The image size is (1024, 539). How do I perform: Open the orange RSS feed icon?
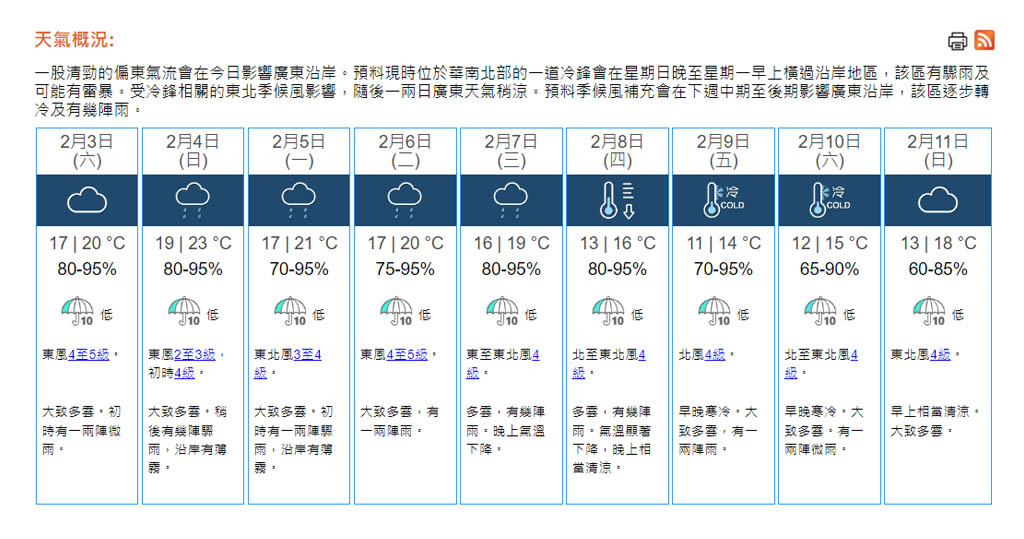(x=984, y=40)
